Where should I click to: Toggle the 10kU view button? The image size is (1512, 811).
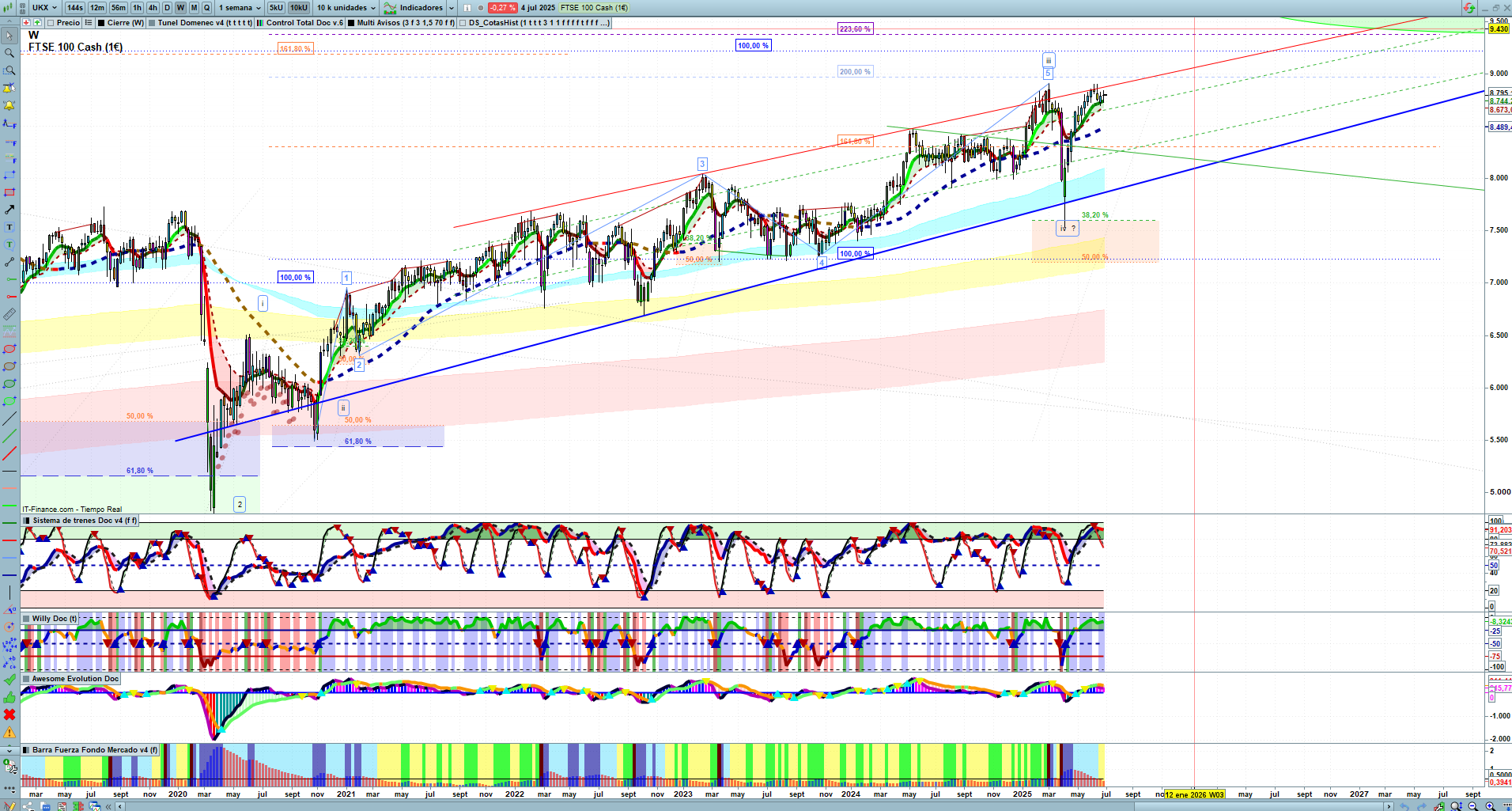pyautogui.click(x=299, y=8)
